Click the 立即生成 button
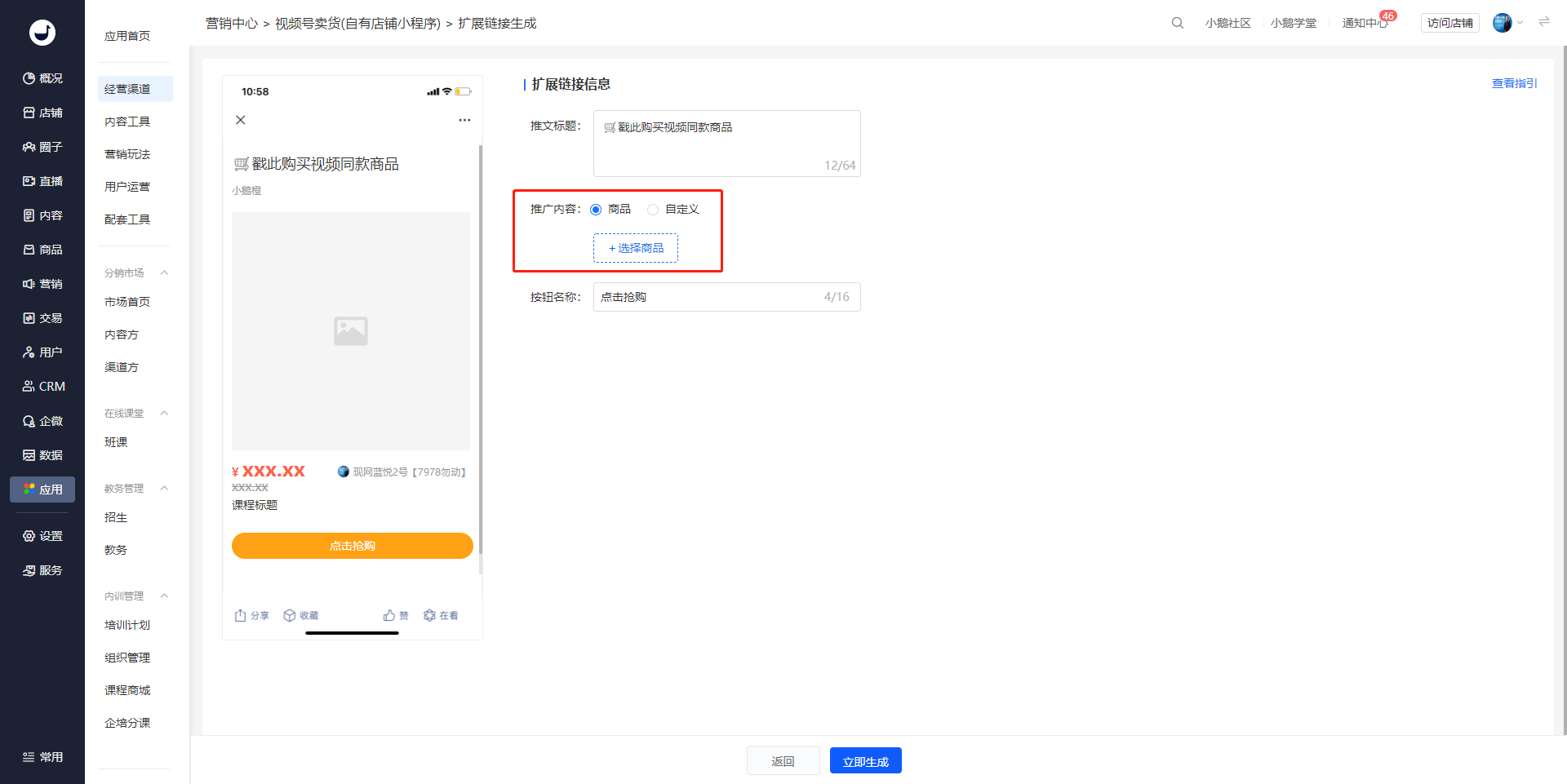The width and height of the screenshot is (1567, 784). click(x=866, y=760)
